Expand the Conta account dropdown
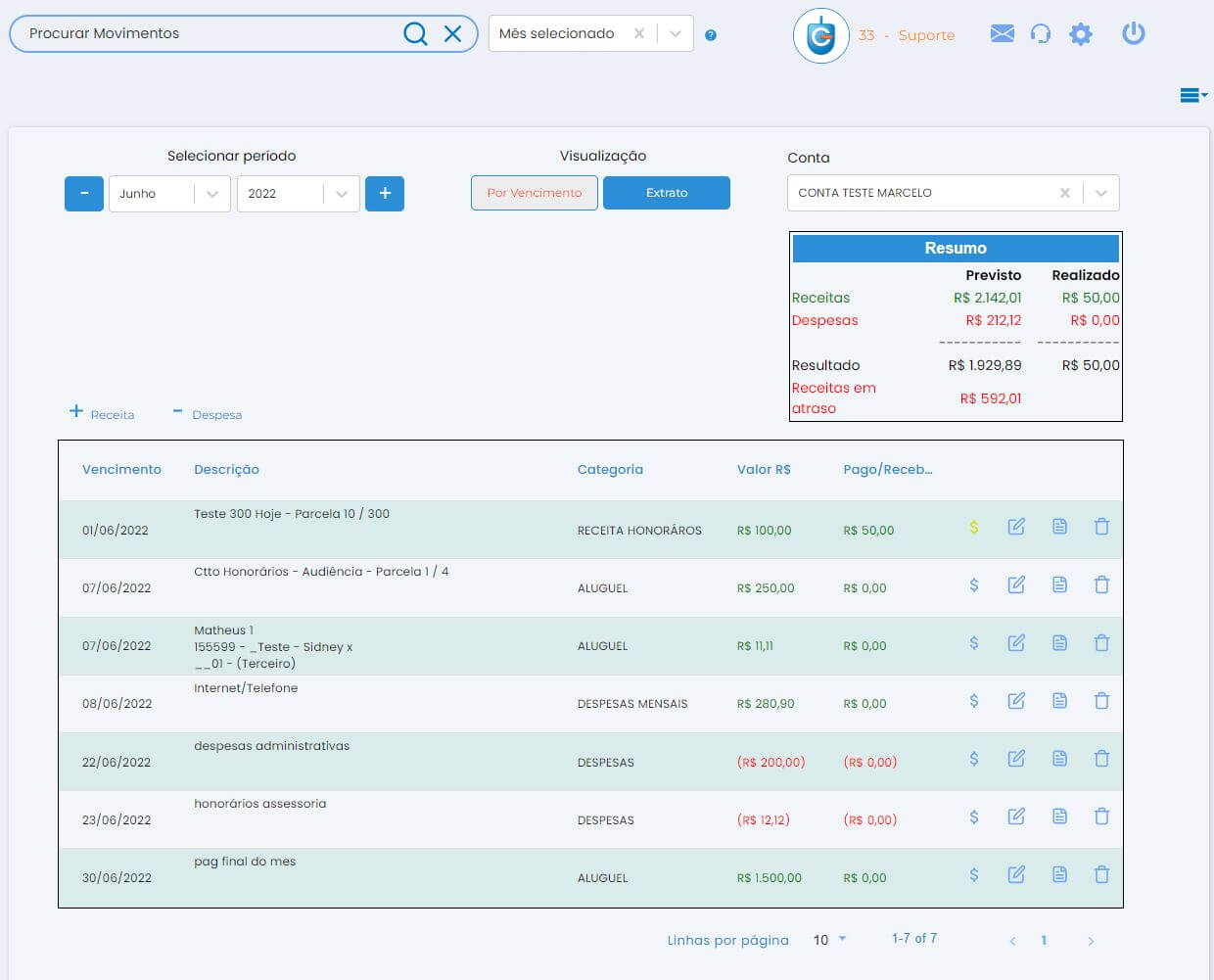 coord(1101,193)
